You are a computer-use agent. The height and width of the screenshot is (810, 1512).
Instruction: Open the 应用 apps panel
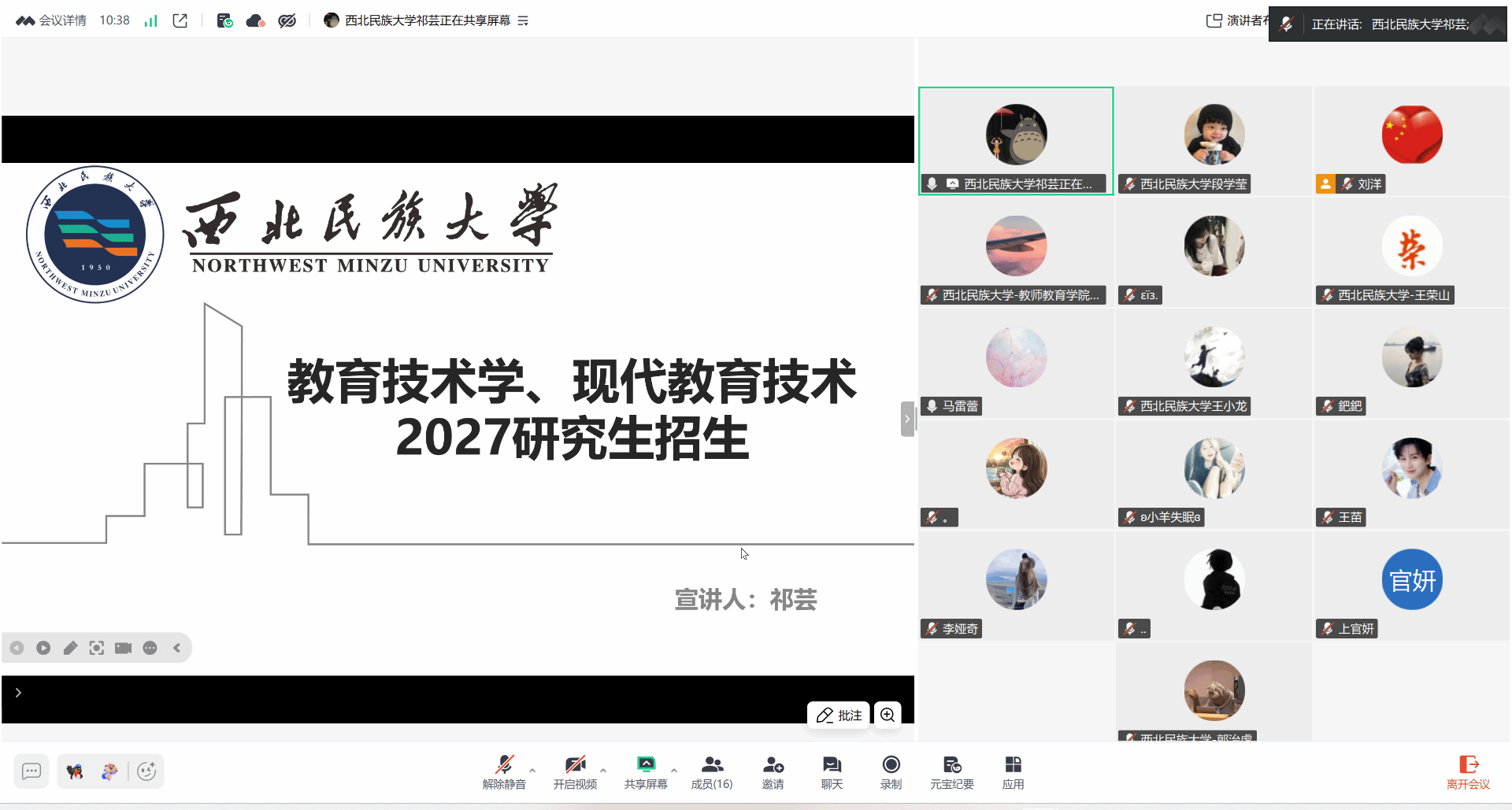click(1014, 772)
